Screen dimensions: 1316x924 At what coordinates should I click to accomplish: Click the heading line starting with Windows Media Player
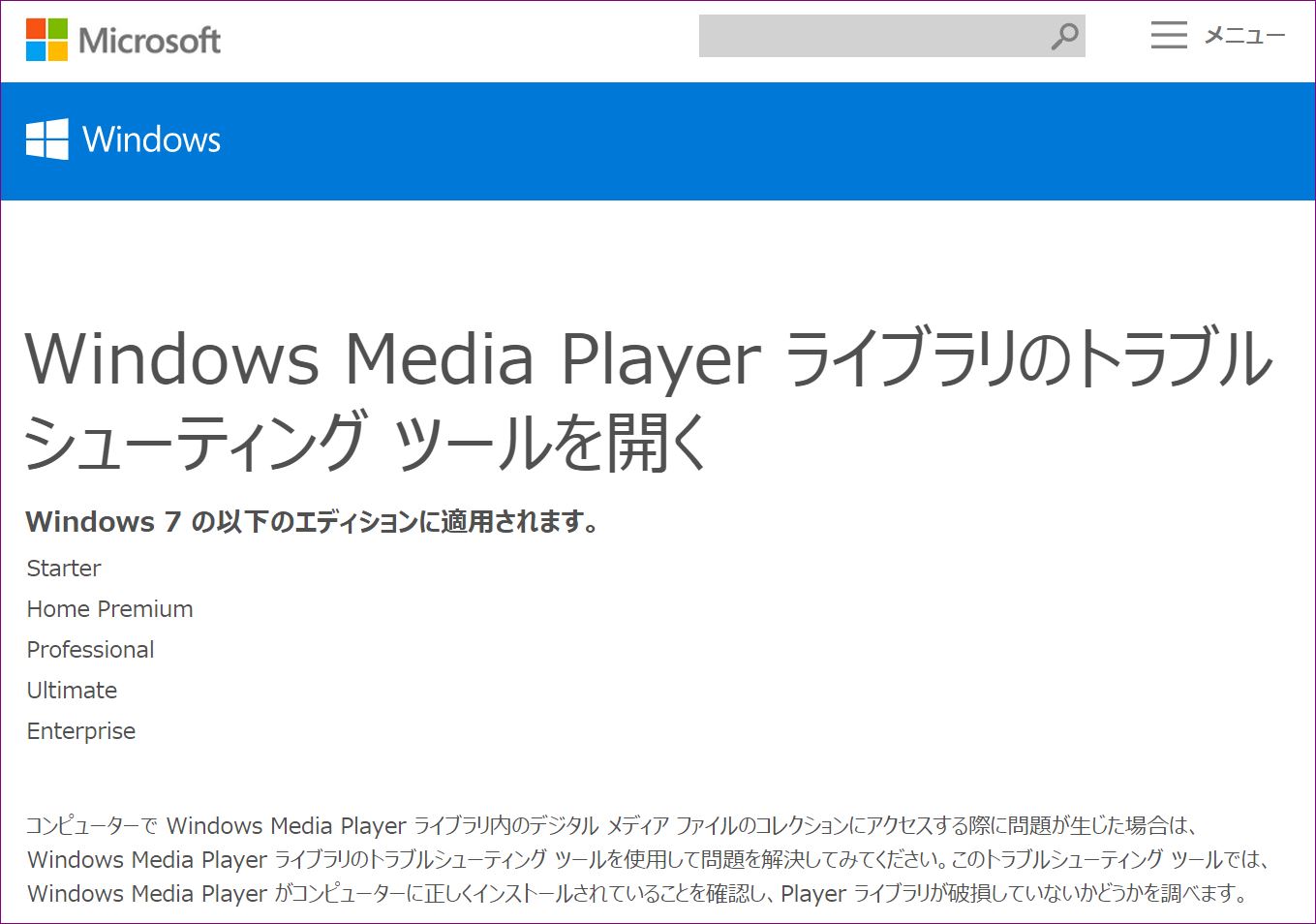pyautogui.click(x=647, y=359)
